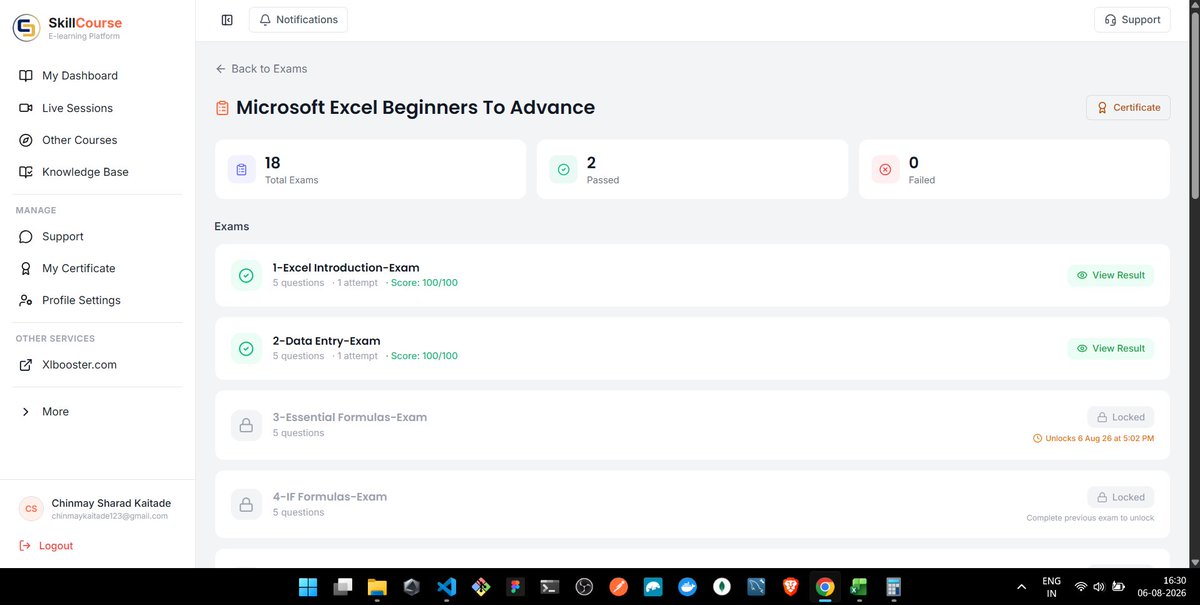1200x605 pixels.
Task: Click the SkillCourse logo icon
Action: pyautogui.click(x=26, y=28)
